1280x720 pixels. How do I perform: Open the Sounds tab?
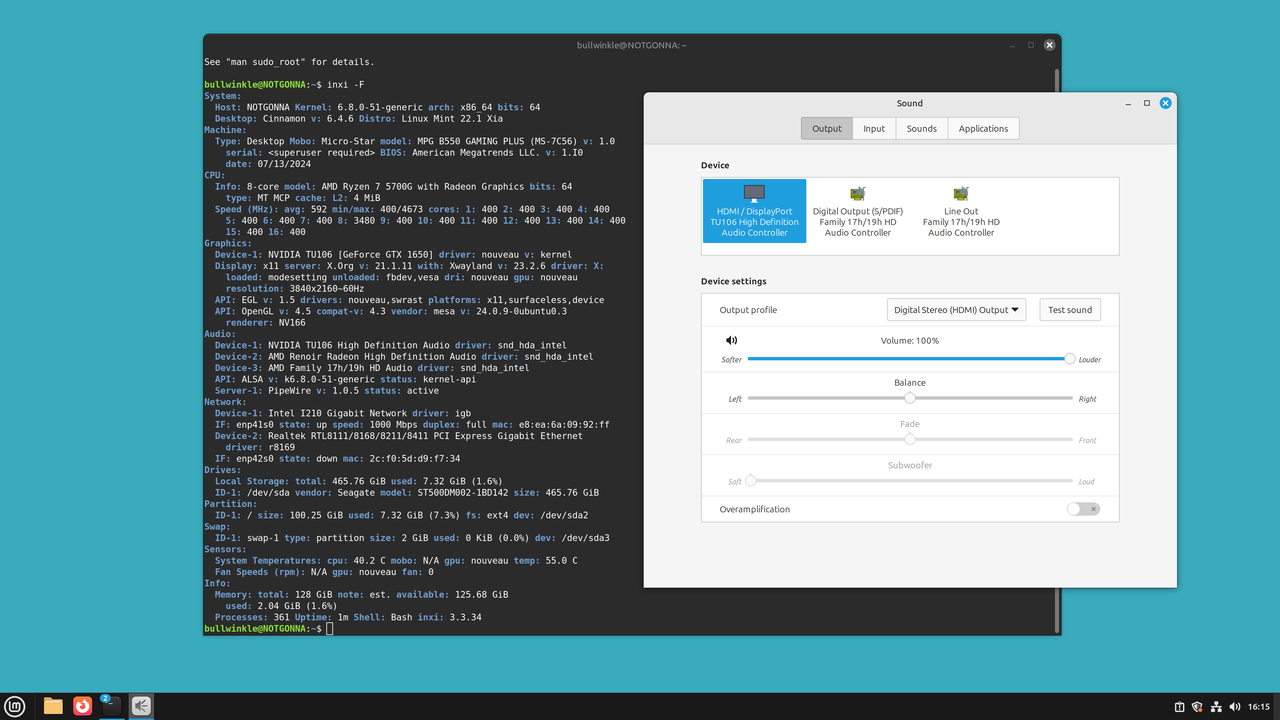(x=922, y=128)
